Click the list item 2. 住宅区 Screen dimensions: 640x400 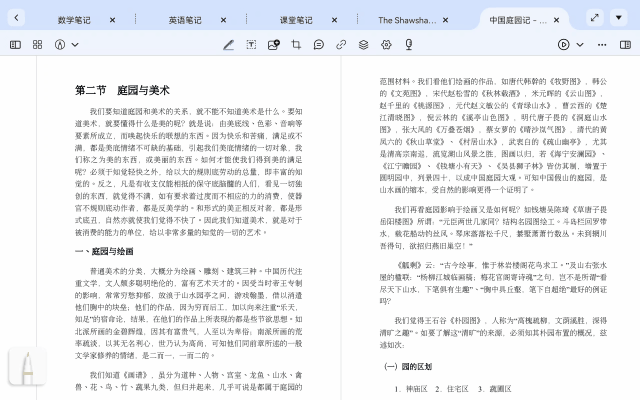coord(451,389)
